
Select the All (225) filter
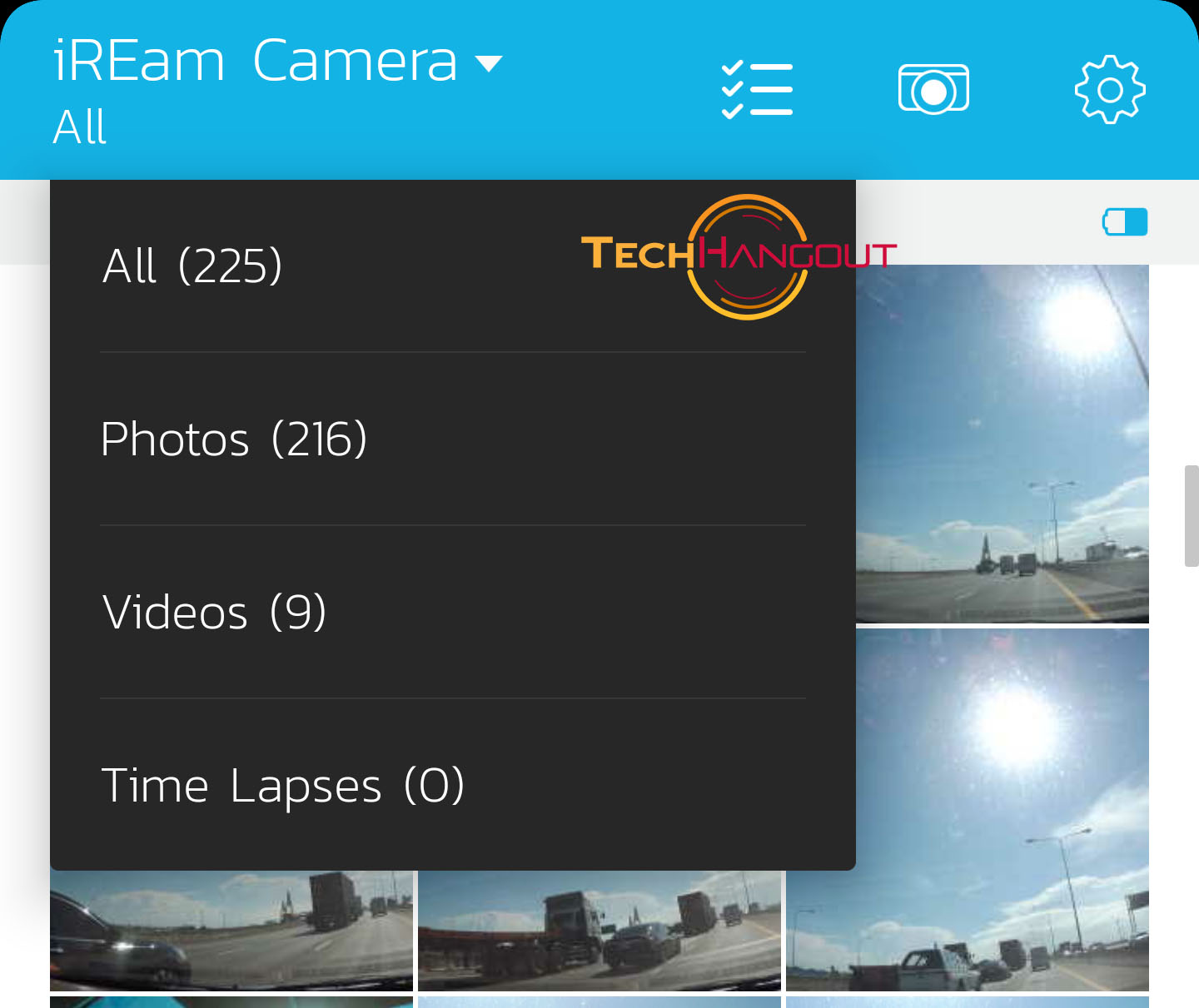click(x=453, y=266)
